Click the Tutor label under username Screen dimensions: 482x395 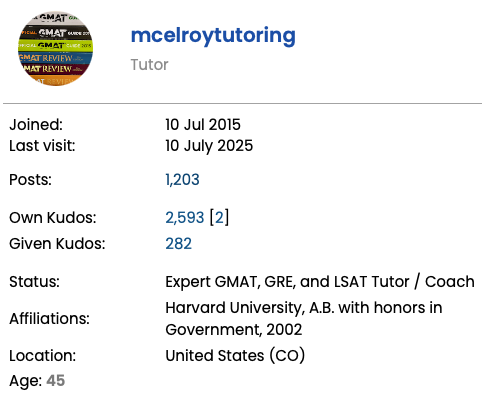(149, 65)
